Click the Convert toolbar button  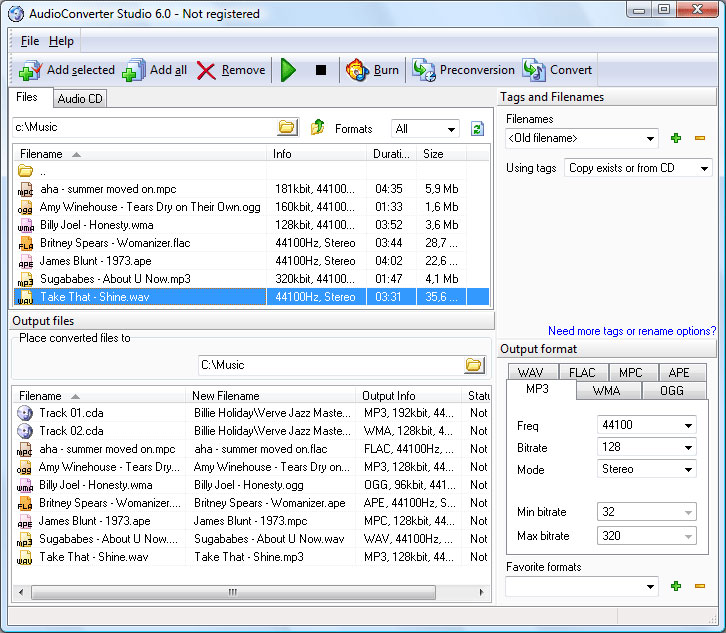(x=534, y=71)
